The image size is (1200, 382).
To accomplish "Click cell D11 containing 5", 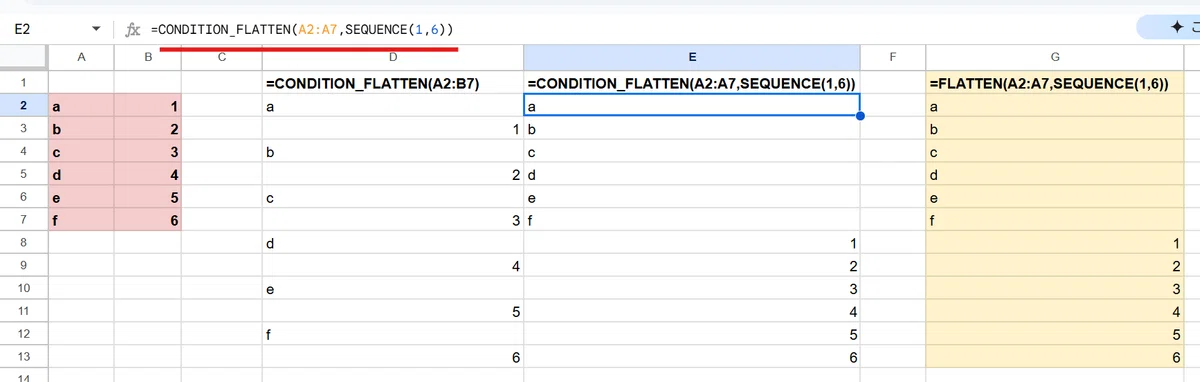I will pyautogui.click(x=392, y=312).
